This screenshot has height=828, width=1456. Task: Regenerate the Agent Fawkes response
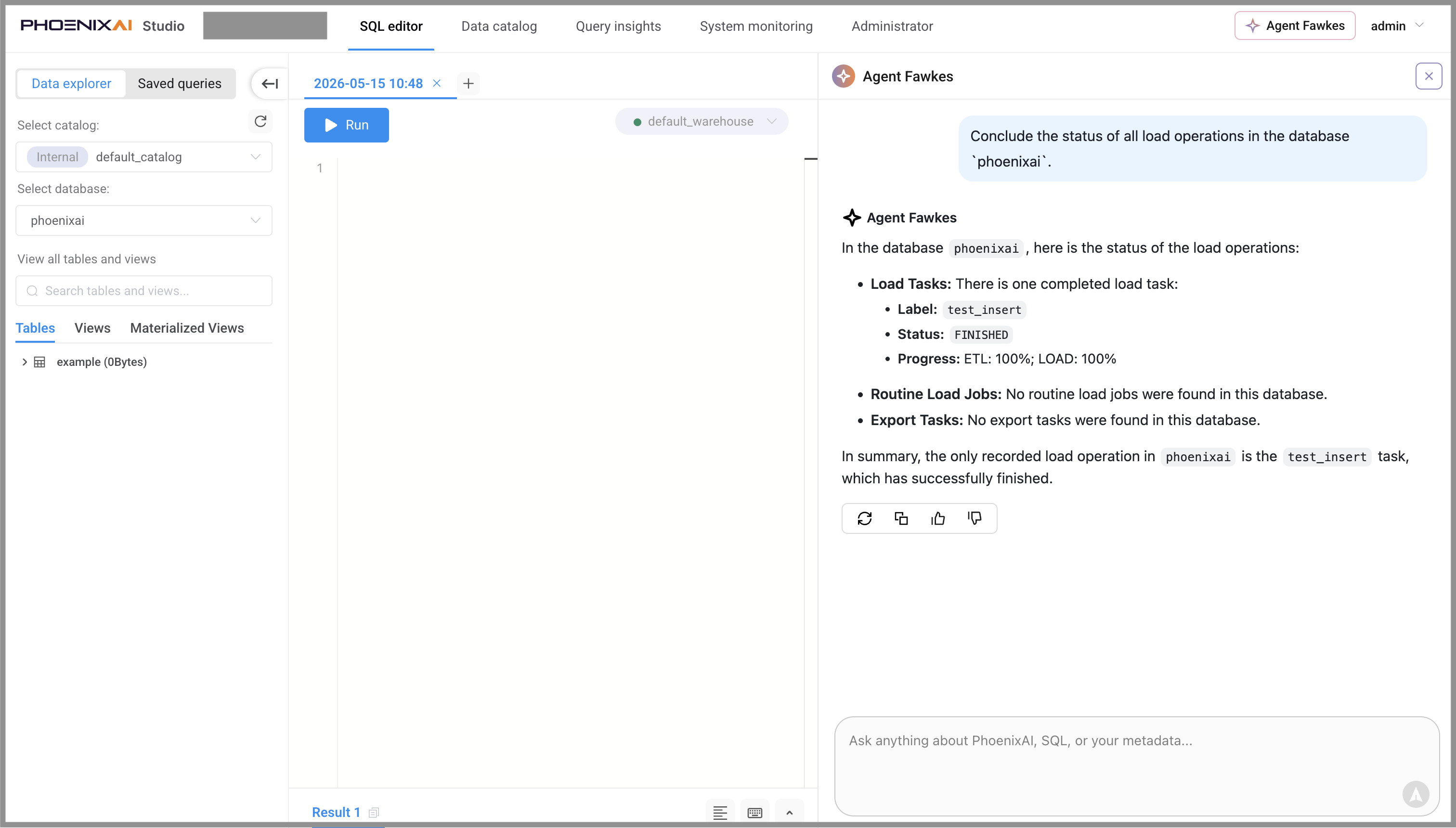[x=865, y=518]
